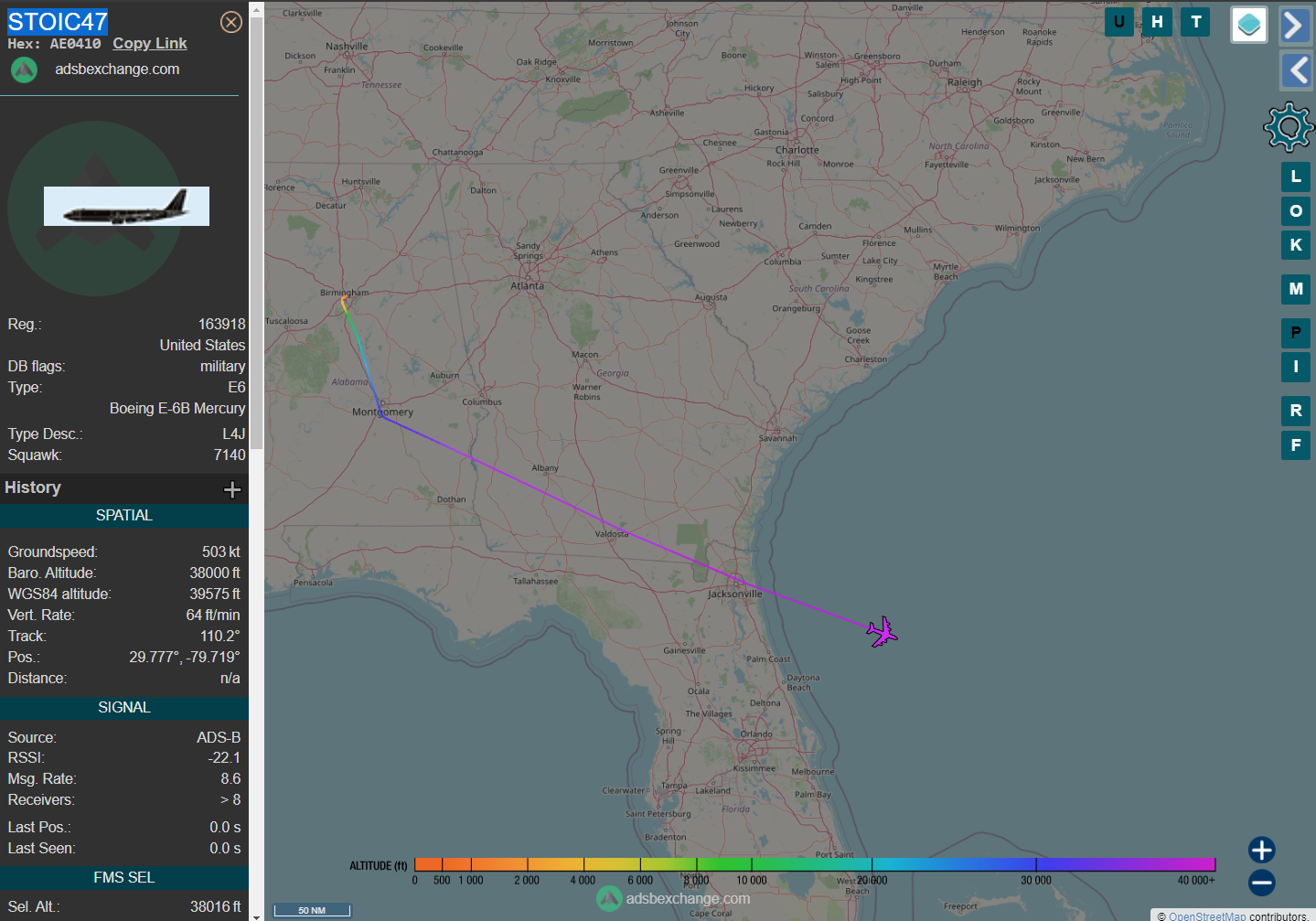Select the STOIC47 callsign title
This screenshot has width=1316, height=921.
pyautogui.click(x=58, y=22)
